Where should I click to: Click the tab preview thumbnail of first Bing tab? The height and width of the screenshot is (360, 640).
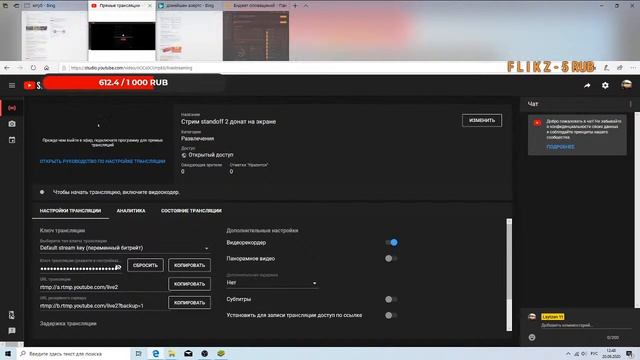[54, 36]
